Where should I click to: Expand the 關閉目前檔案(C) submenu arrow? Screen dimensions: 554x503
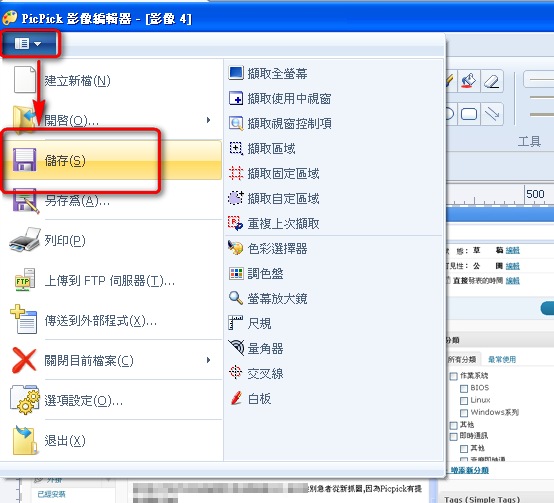[208, 360]
